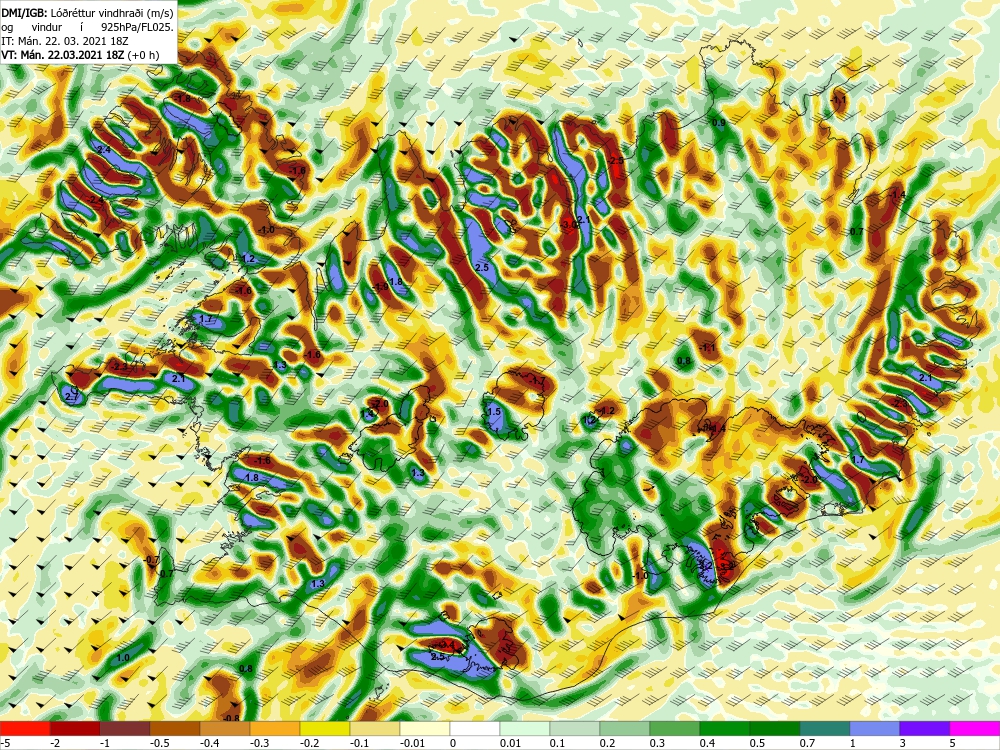1000x750 pixels.
Task: Click the '2.4' value label on the map
Action: point(102,150)
